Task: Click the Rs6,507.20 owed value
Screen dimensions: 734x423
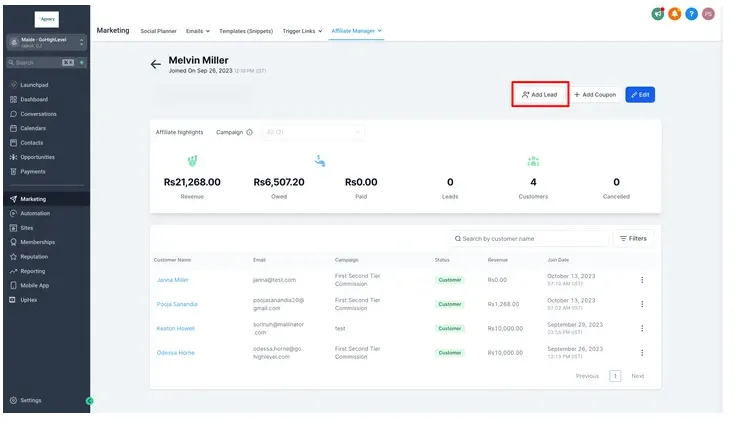Action: click(x=279, y=182)
